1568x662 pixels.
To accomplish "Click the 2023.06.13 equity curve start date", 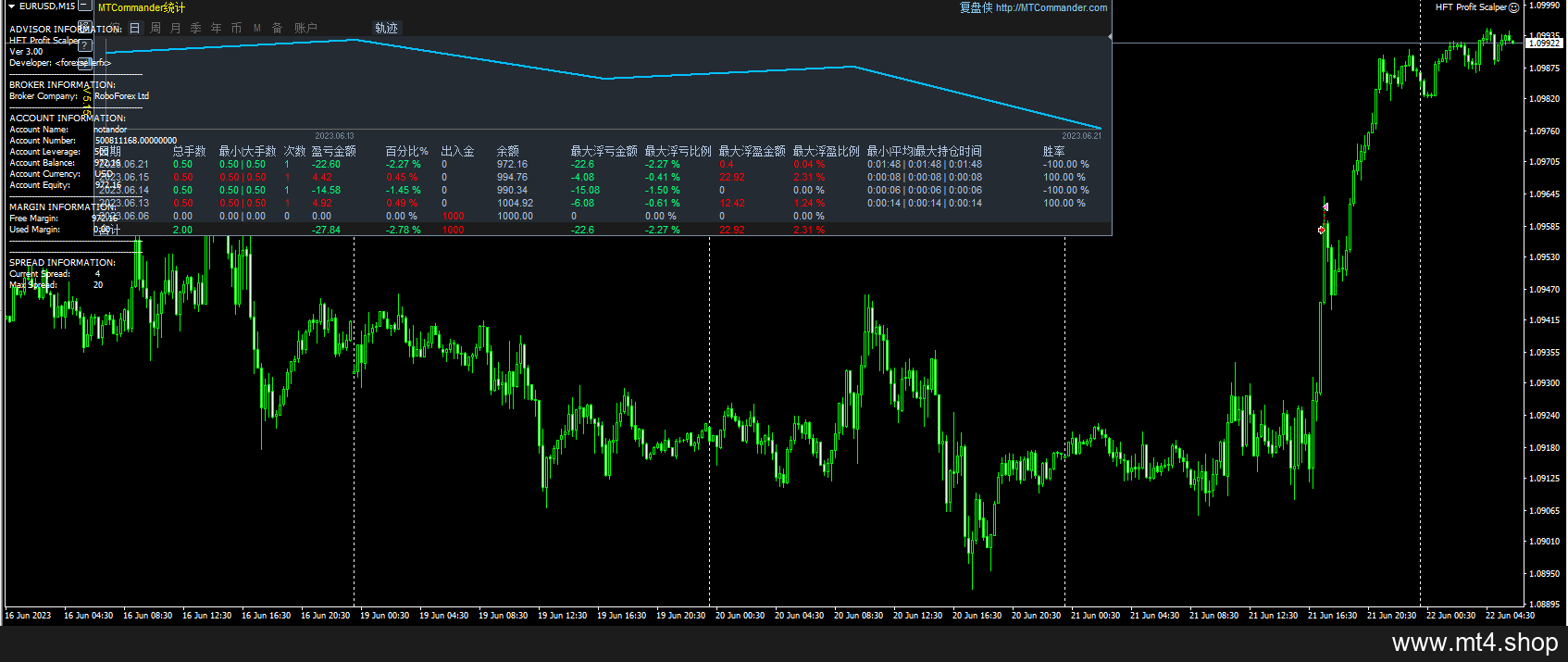I will [334, 136].
